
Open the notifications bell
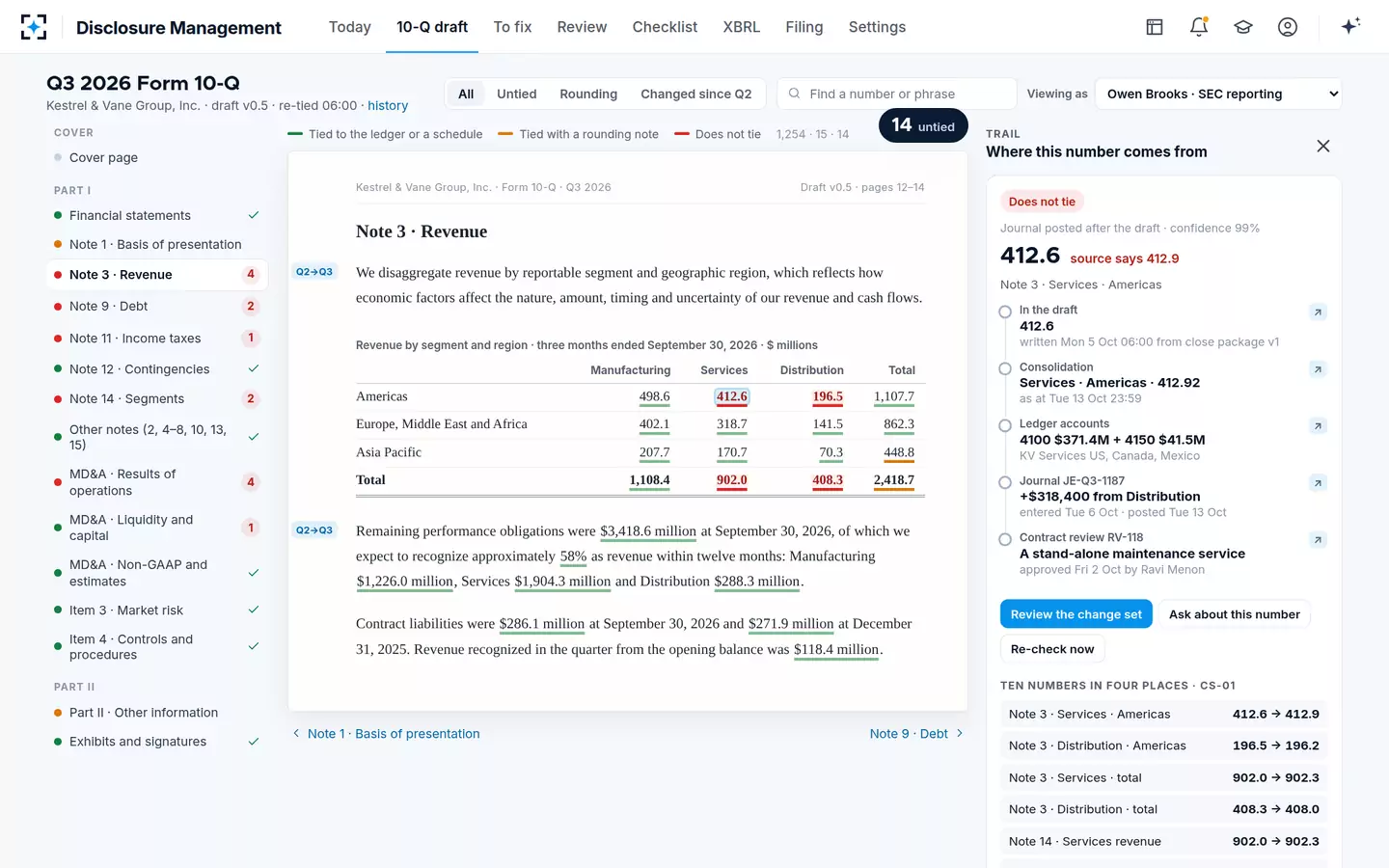(1199, 27)
